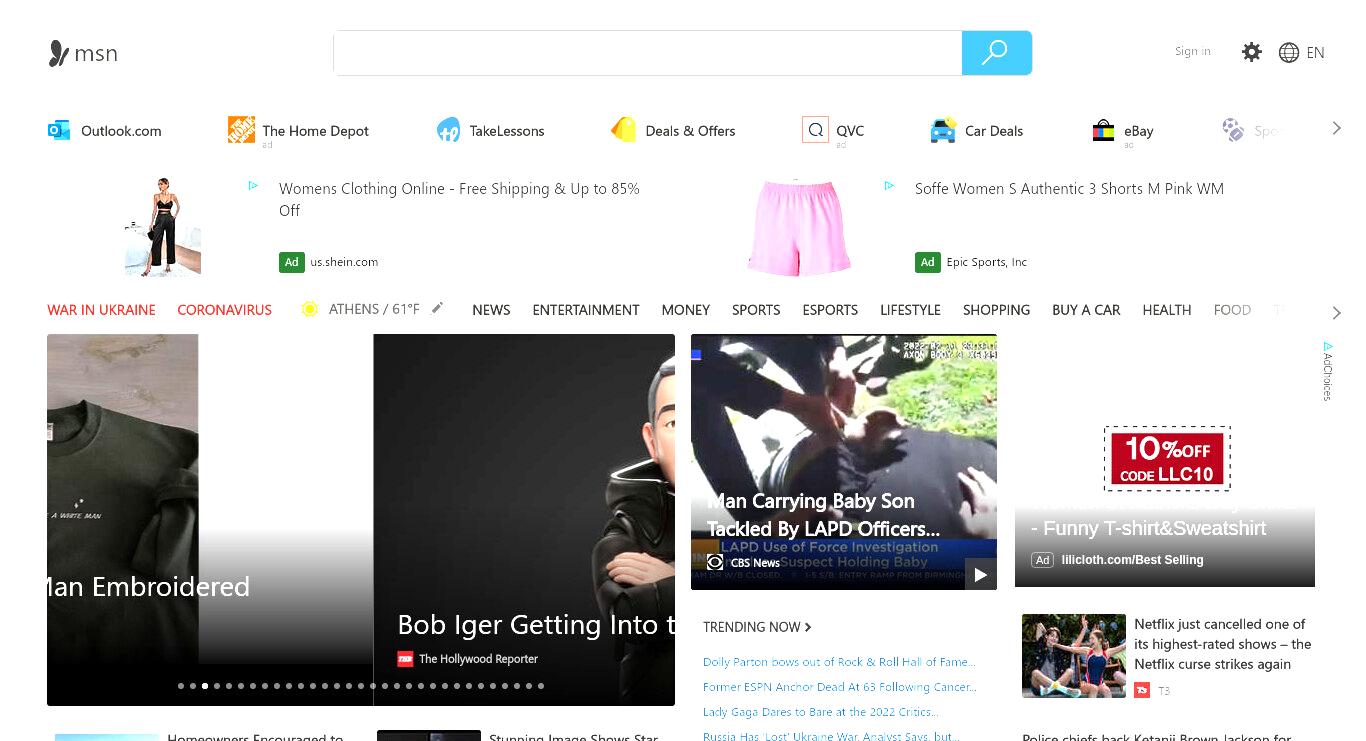Click the Sign in link
Viewport: 1366px width, 741px height.
point(1193,51)
